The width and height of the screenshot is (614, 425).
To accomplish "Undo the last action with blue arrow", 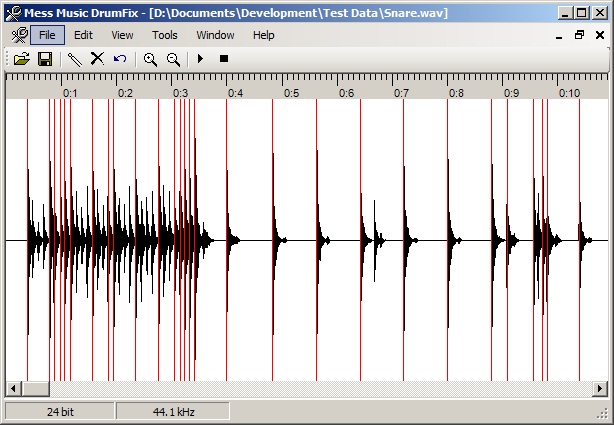I will [x=120, y=59].
